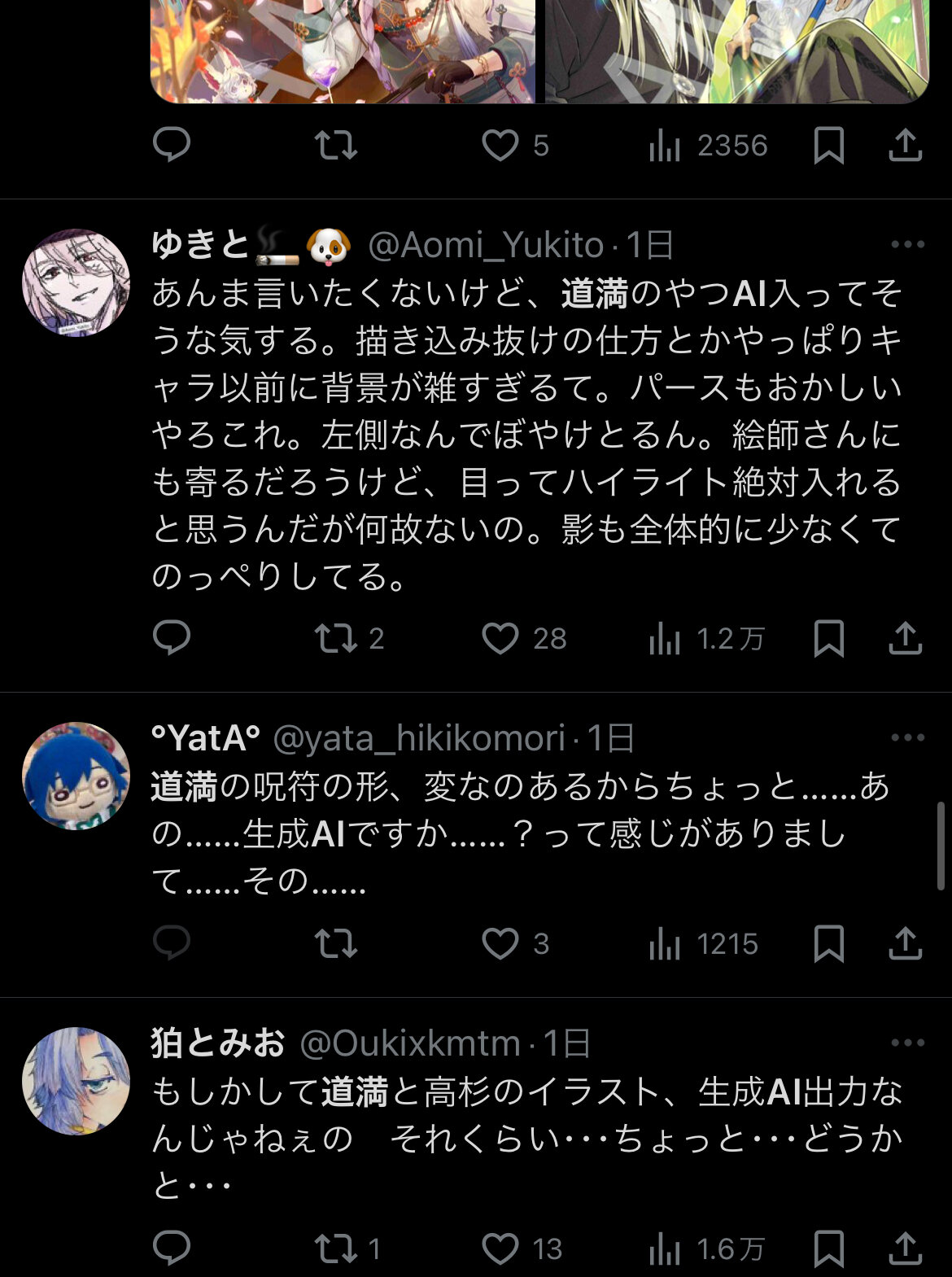Retweet the °YatA° tweet
This screenshot has width=952, height=1277.
point(336,944)
